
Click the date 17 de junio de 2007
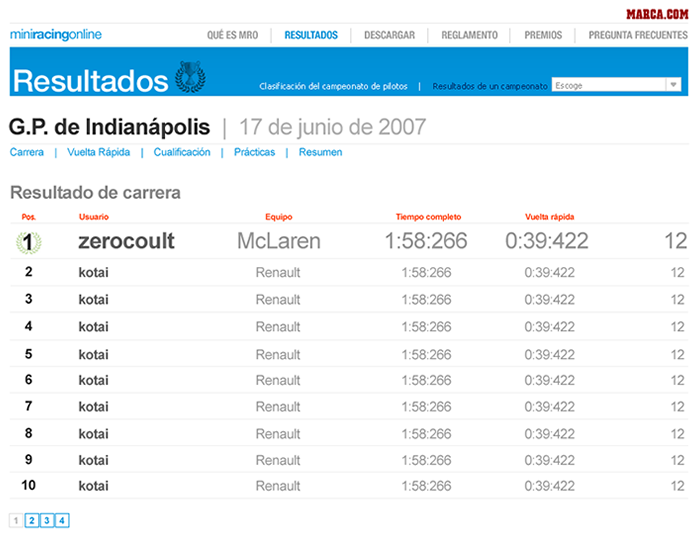point(333,127)
